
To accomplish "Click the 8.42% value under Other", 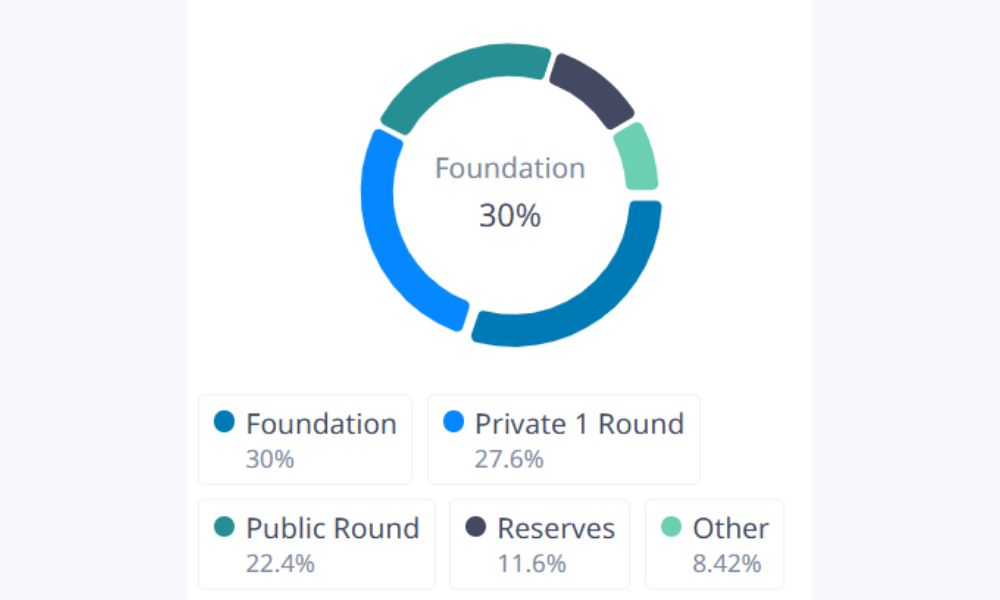I will 727,563.
